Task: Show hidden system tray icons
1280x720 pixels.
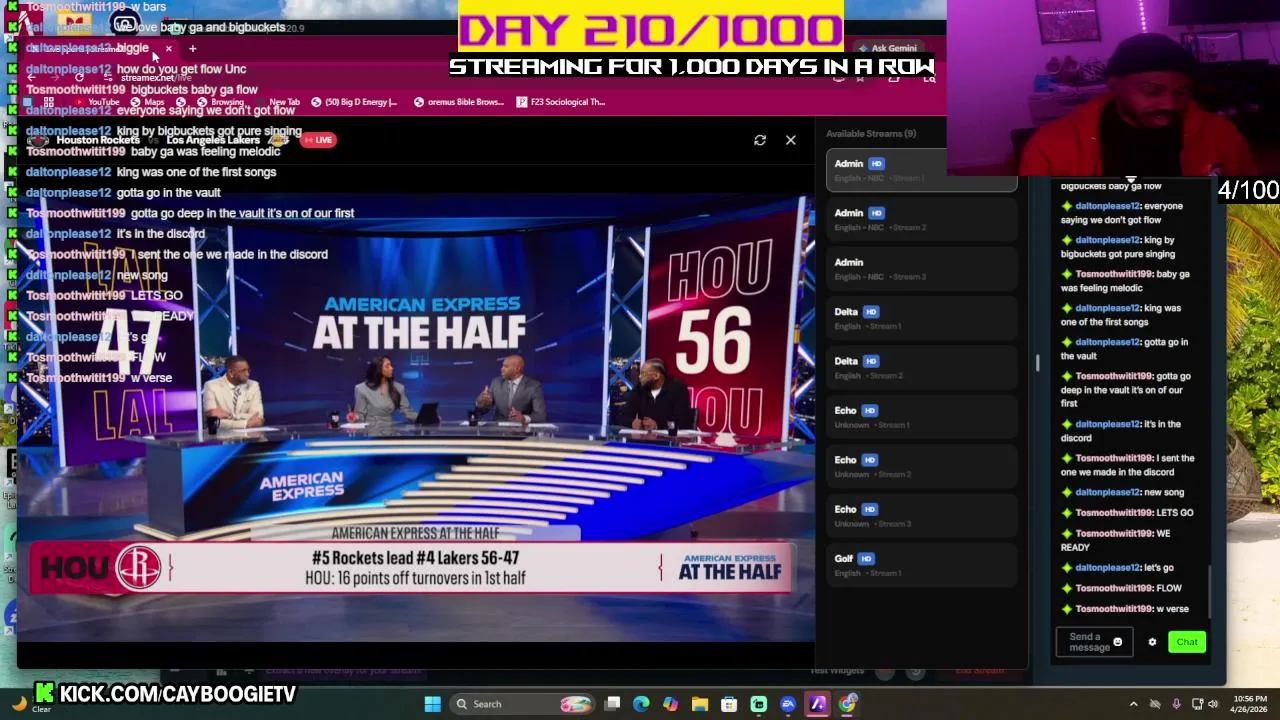Action: pos(1133,704)
